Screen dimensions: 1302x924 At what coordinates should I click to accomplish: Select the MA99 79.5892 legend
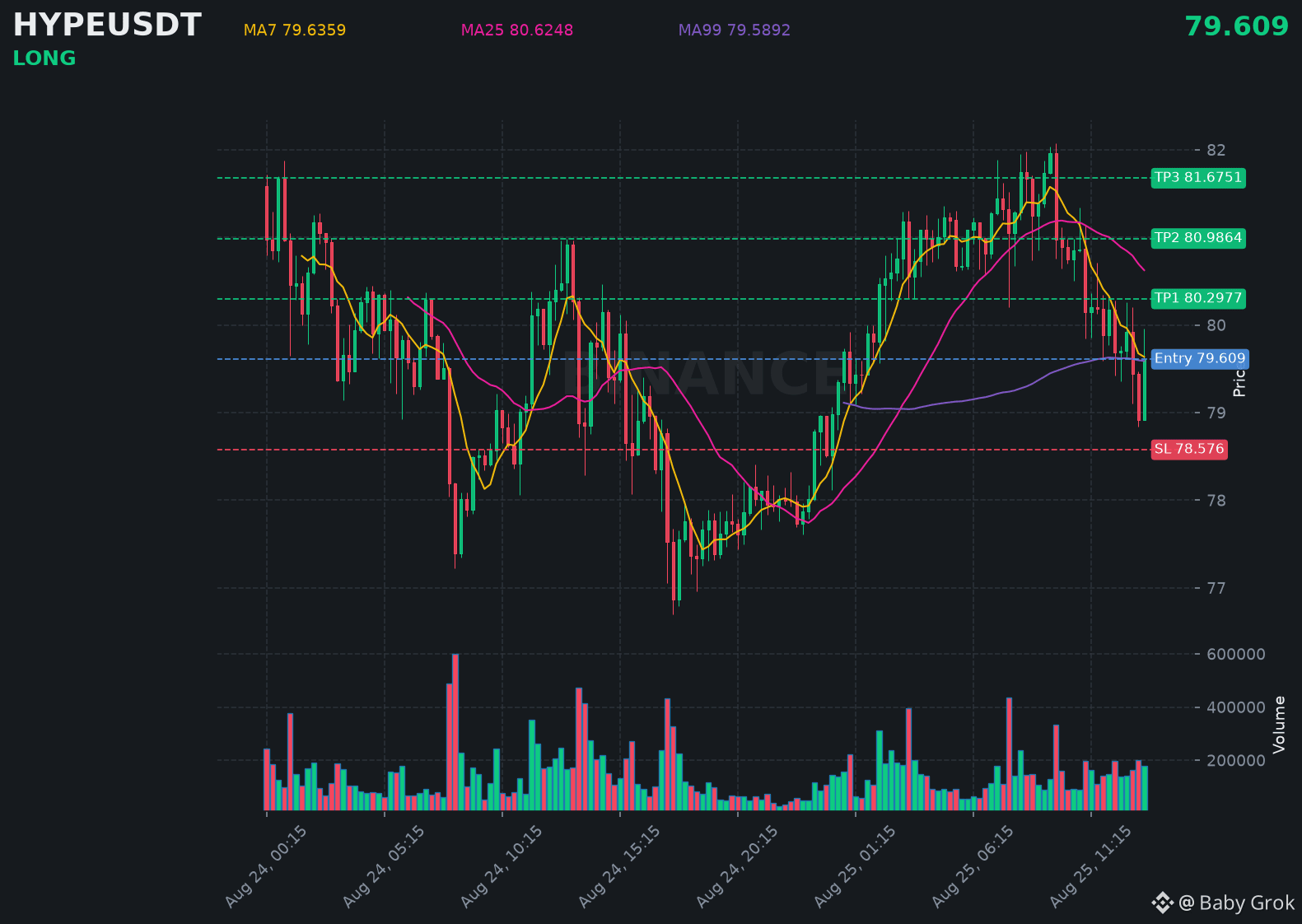pyautogui.click(x=735, y=30)
